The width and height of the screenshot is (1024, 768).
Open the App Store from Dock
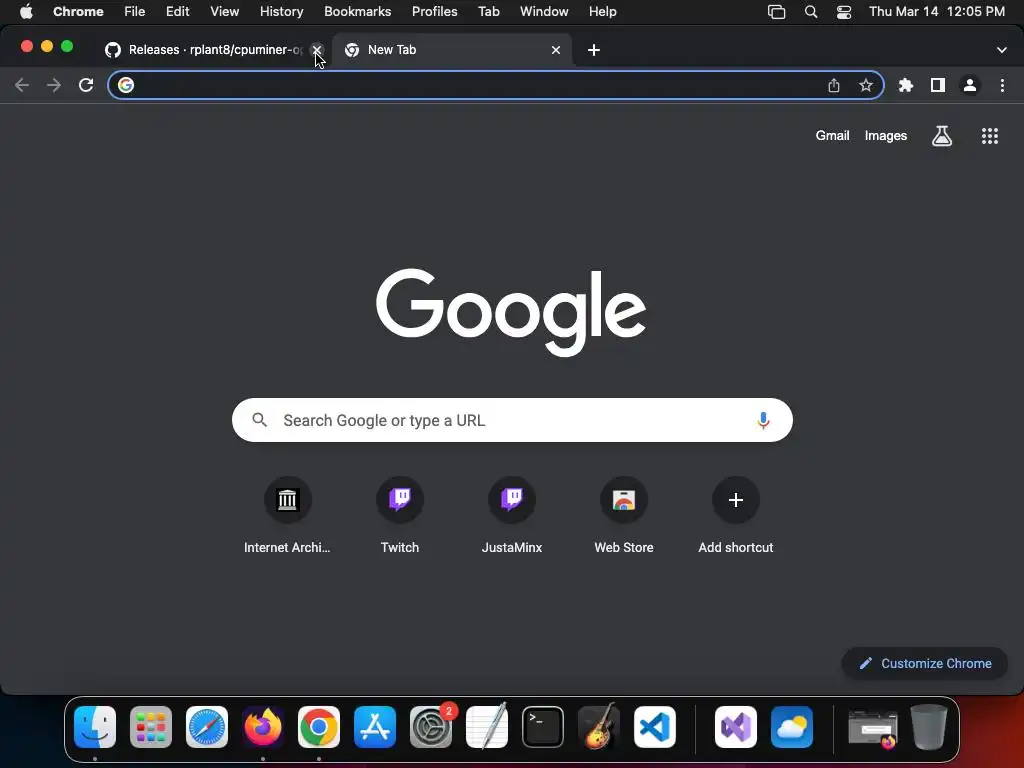(x=375, y=727)
